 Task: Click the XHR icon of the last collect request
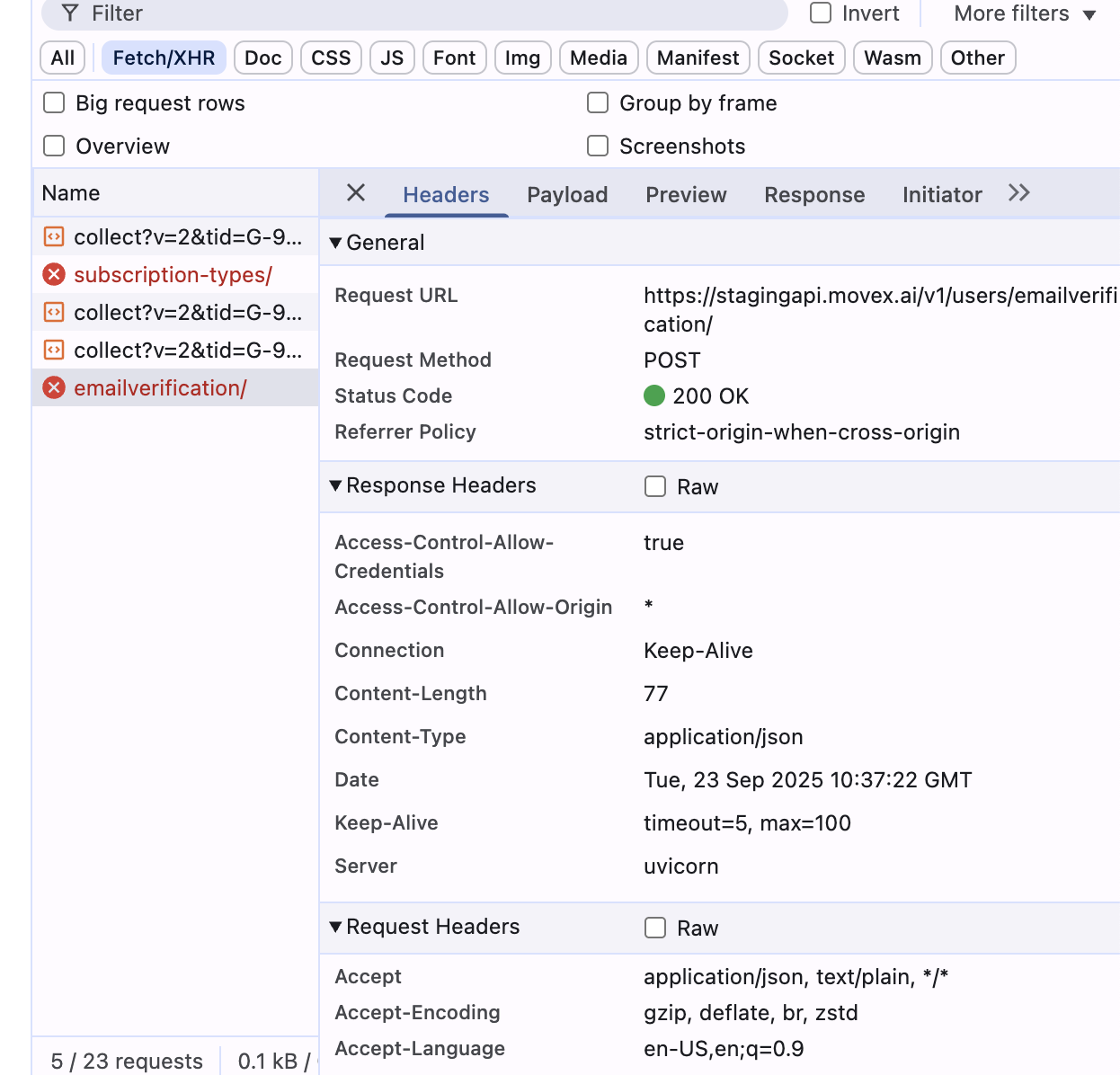(x=55, y=351)
